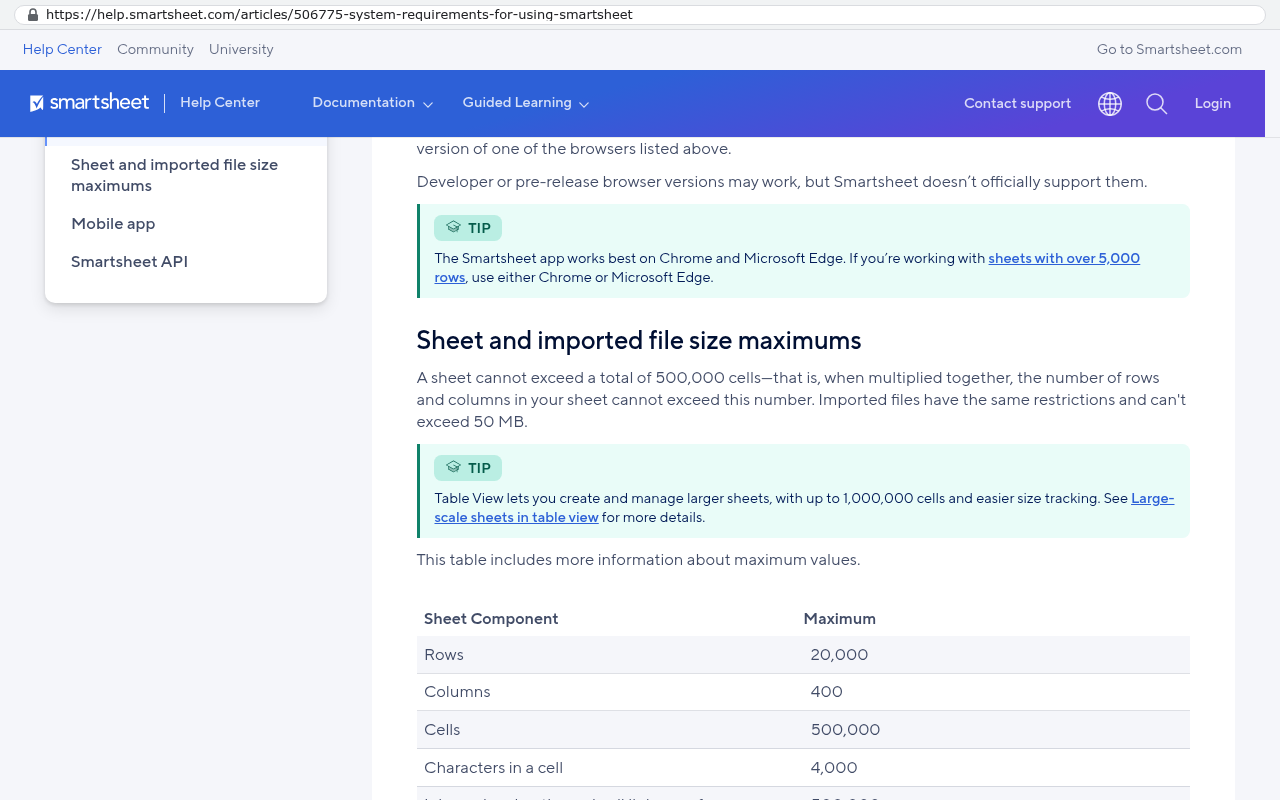Screen dimensions: 1280x800
Task: Click the first TIP graduation cap icon
Action: coord(454,228)
